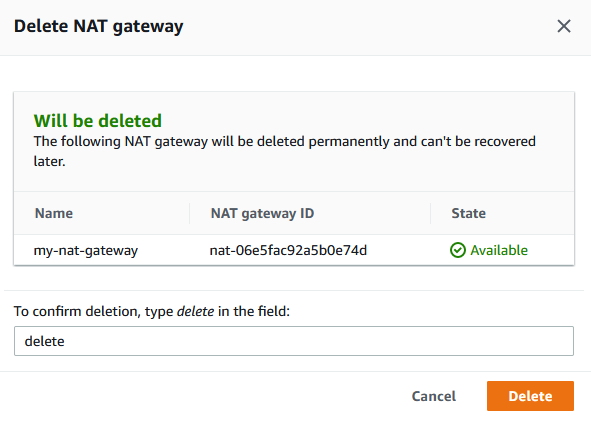Click the permanent deletion warning text

point(285,151)
